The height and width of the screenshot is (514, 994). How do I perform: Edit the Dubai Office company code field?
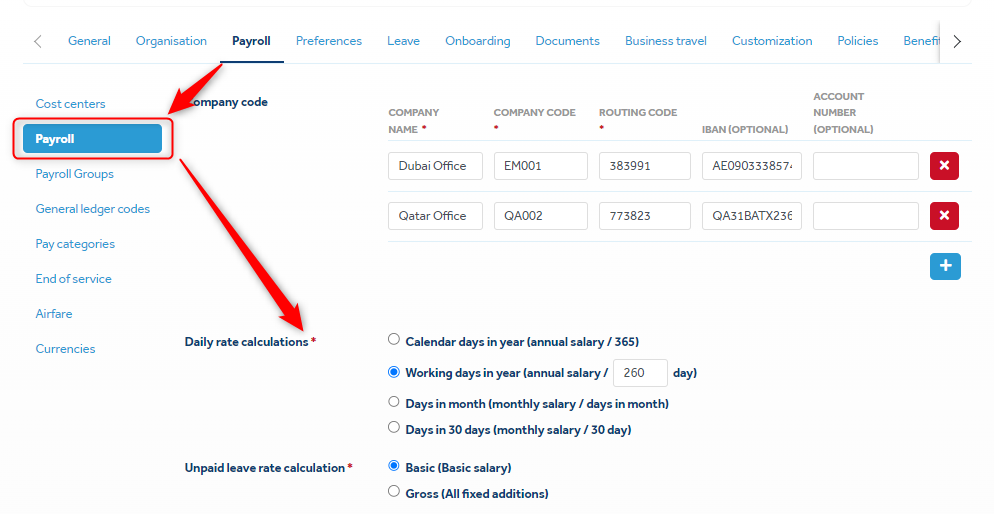(x=540, y=166)
